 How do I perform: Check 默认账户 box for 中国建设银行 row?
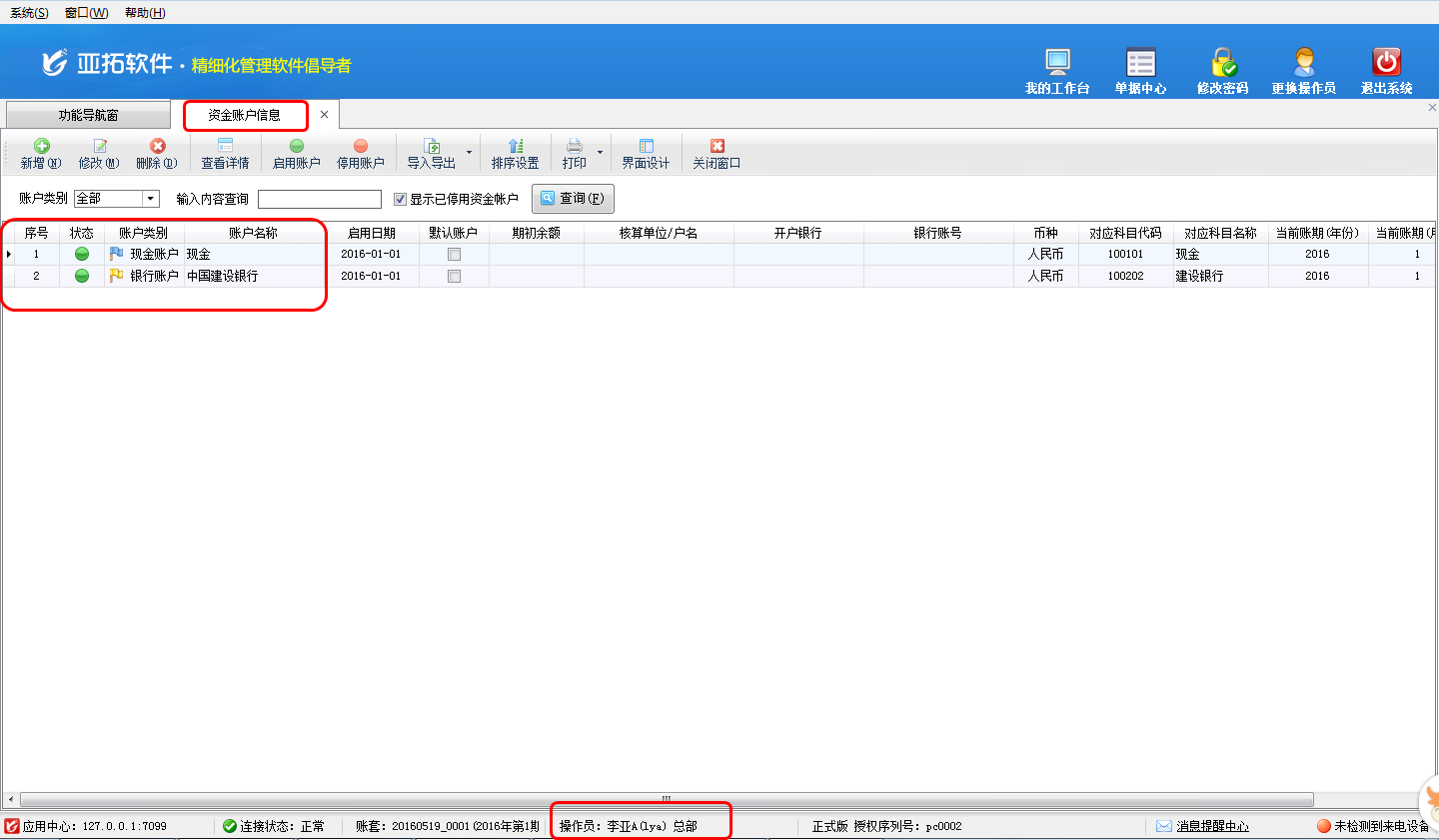454,277
